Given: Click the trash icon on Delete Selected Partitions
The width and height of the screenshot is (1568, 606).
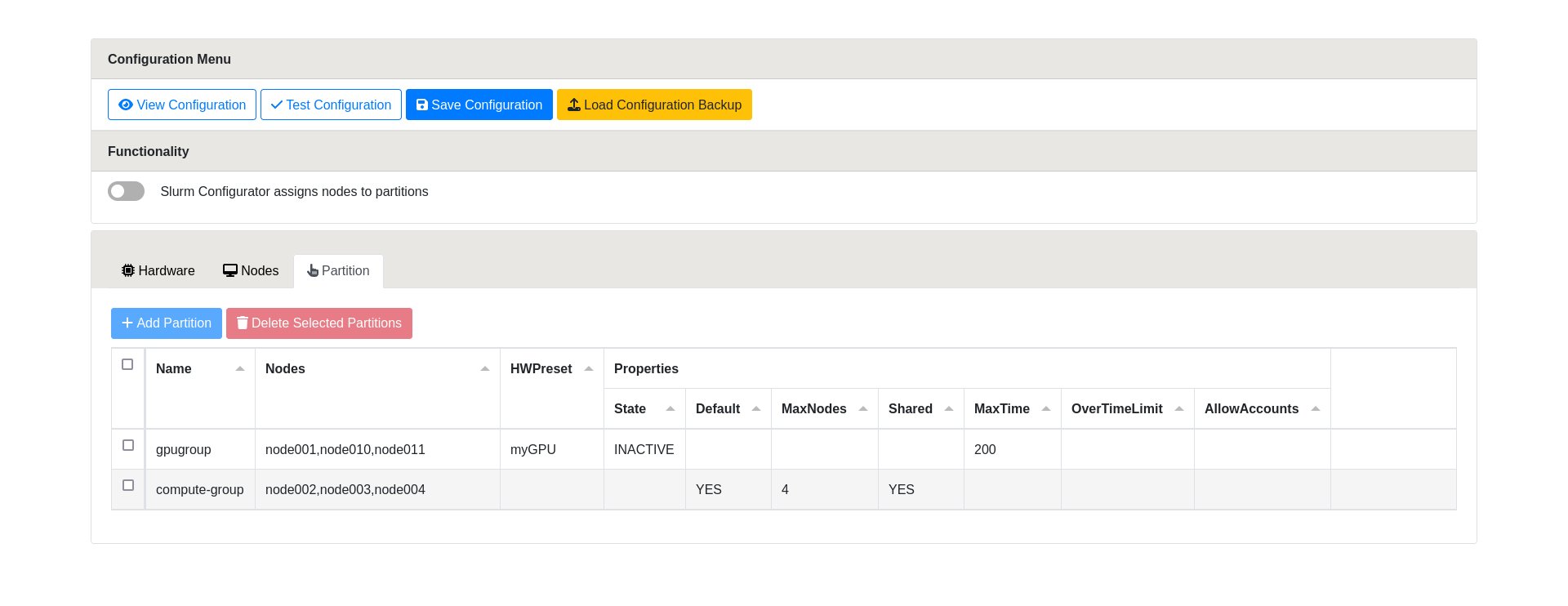Looking at the screenshot, I should [243, 323].
